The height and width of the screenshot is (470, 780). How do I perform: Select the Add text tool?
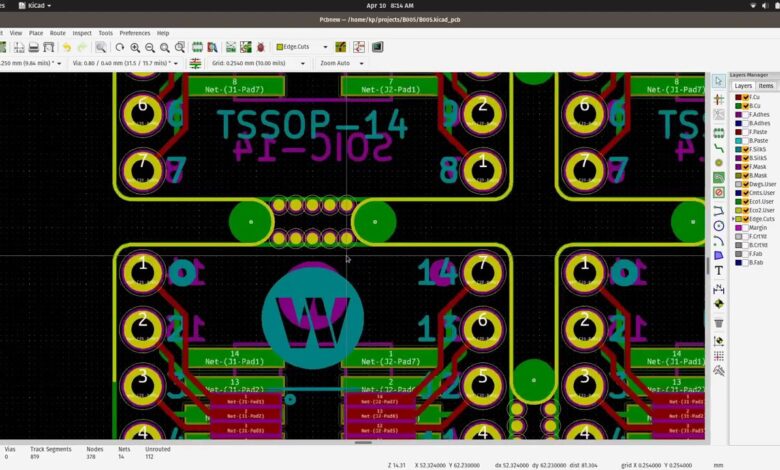coord(719,271)
